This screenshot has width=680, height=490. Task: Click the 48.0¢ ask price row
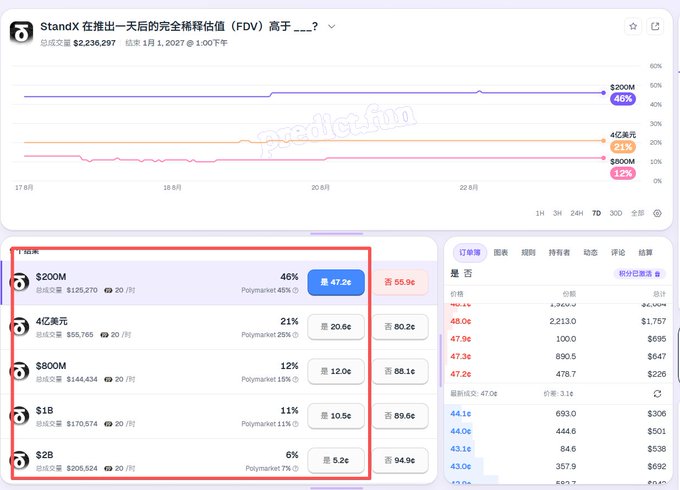pos(558,321)
